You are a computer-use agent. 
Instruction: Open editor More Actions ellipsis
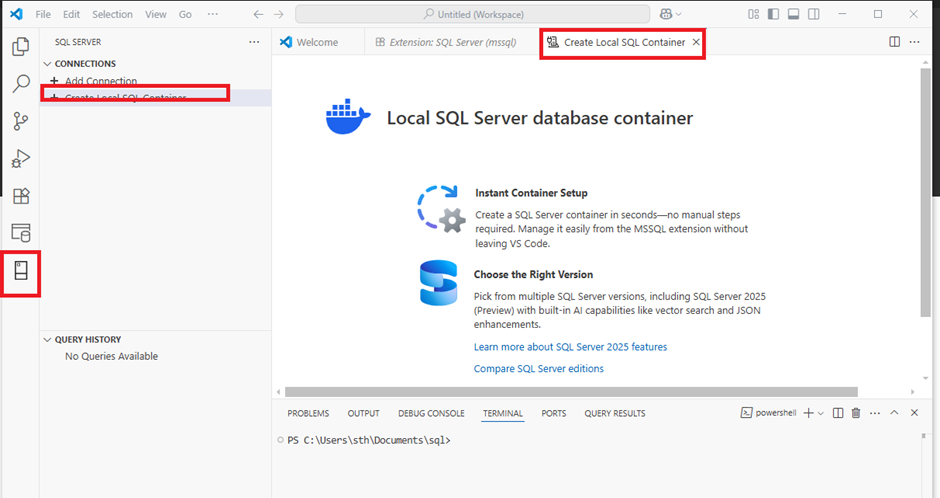point(914,42)
